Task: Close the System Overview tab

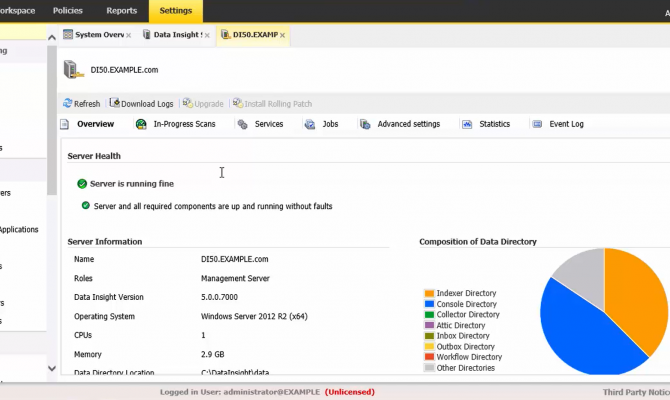Action: [x=128, y=35]
